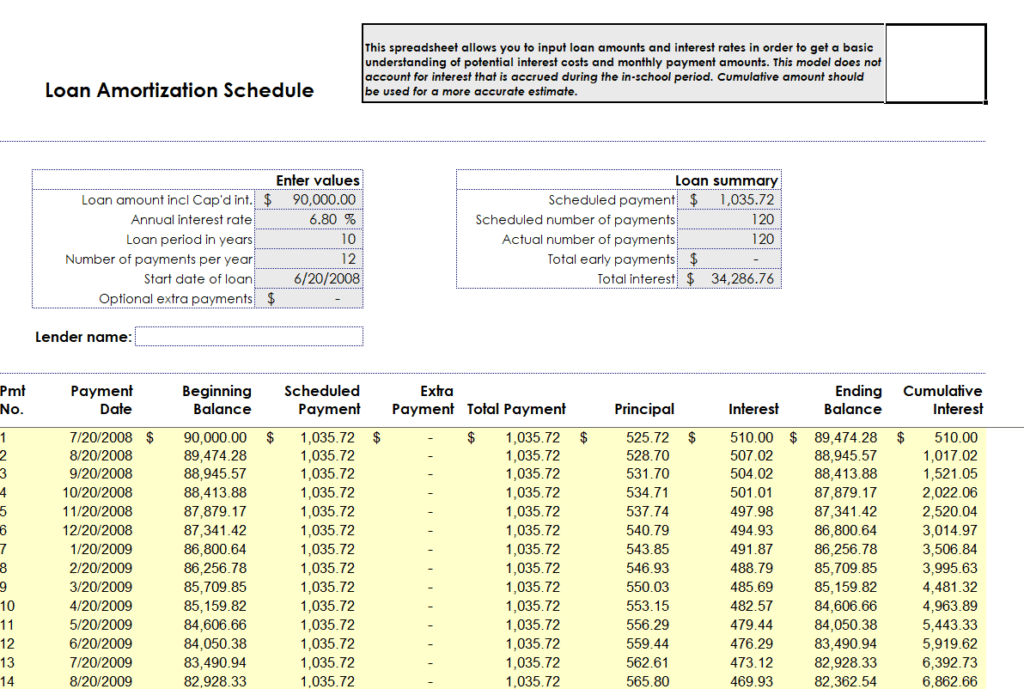Select the optional extra payments input cell

point(308,298)
